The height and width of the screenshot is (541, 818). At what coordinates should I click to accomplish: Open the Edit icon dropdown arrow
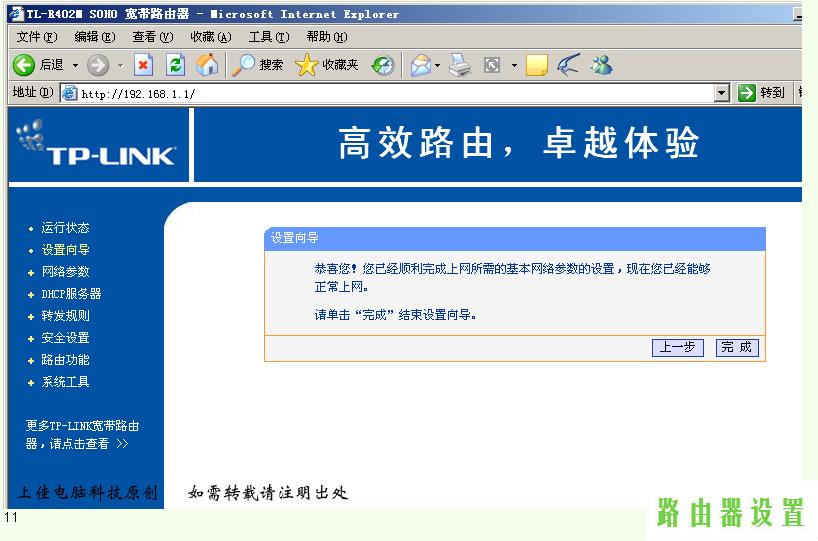point(514,66)
